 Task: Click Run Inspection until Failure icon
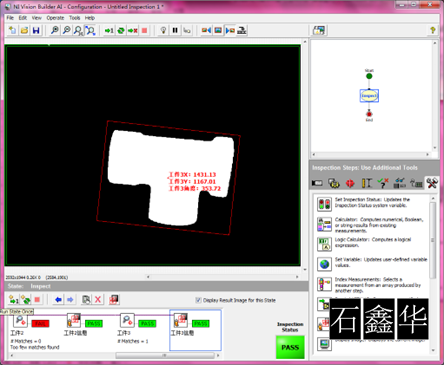click(133, 30)
